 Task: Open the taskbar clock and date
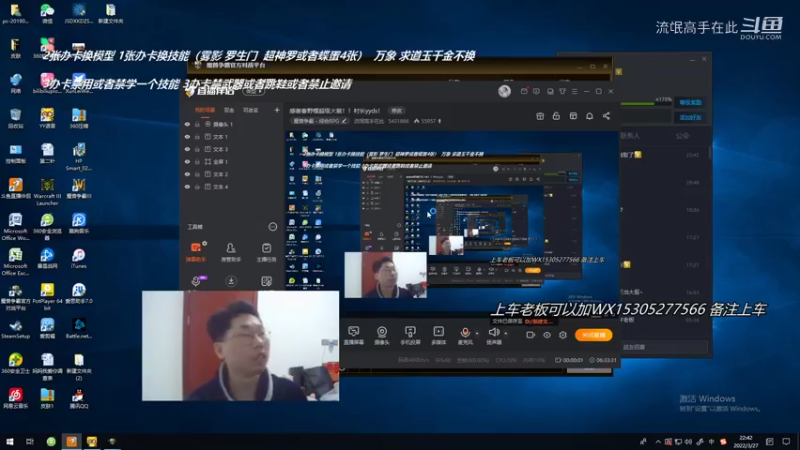click(x=746, y=442)
